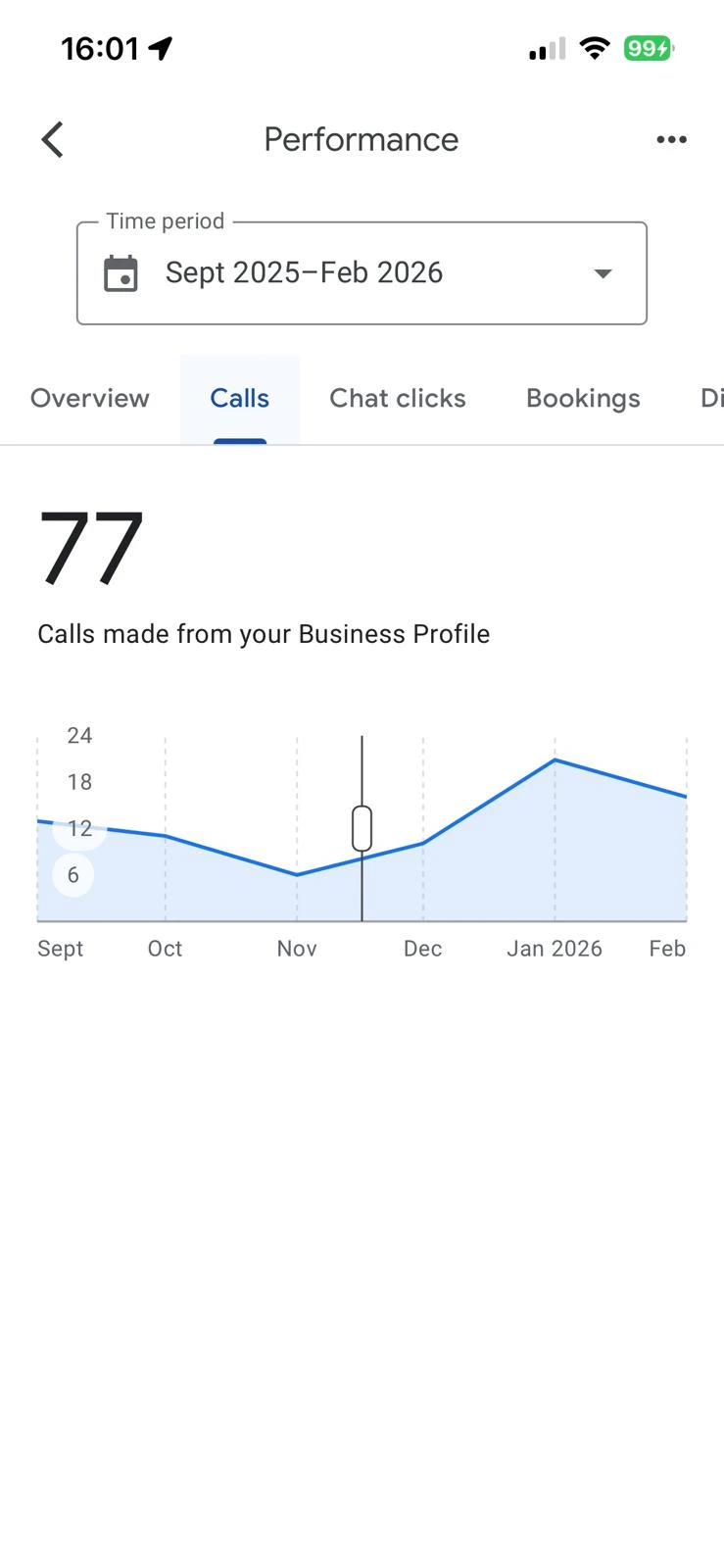Viewport: 724px width, 1568px height.
Task: Tap the Dec label on chart axis
Action: pyautogui.click(x=423, y=949)
